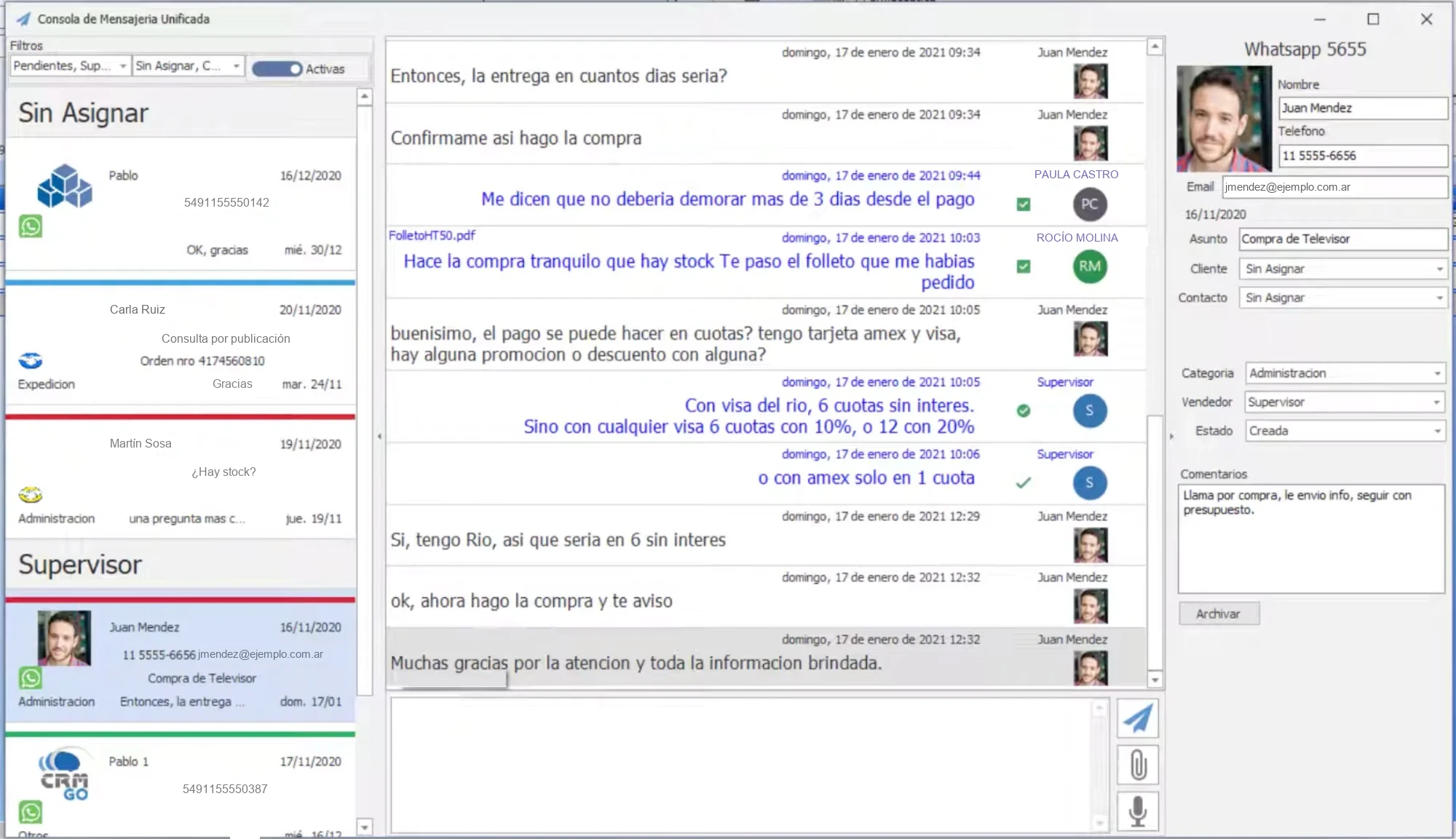
Task: Click the Archivar button
Action: (1219, 613)
